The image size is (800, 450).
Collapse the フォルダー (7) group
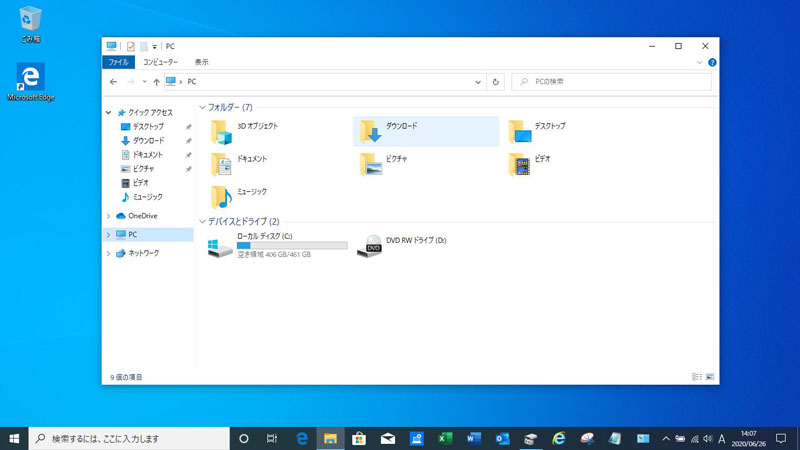(203, 108)
